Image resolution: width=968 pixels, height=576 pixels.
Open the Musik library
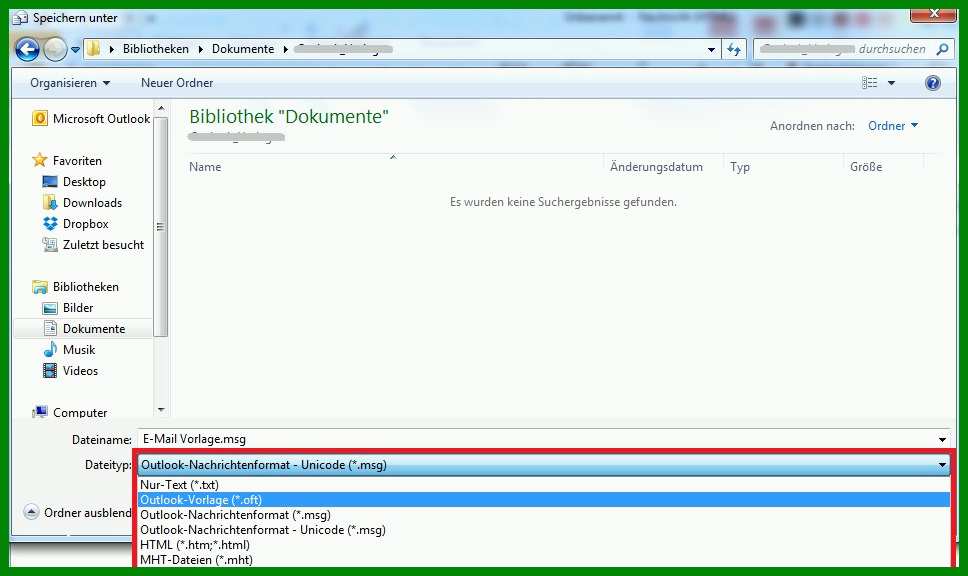tap(78, 349)
